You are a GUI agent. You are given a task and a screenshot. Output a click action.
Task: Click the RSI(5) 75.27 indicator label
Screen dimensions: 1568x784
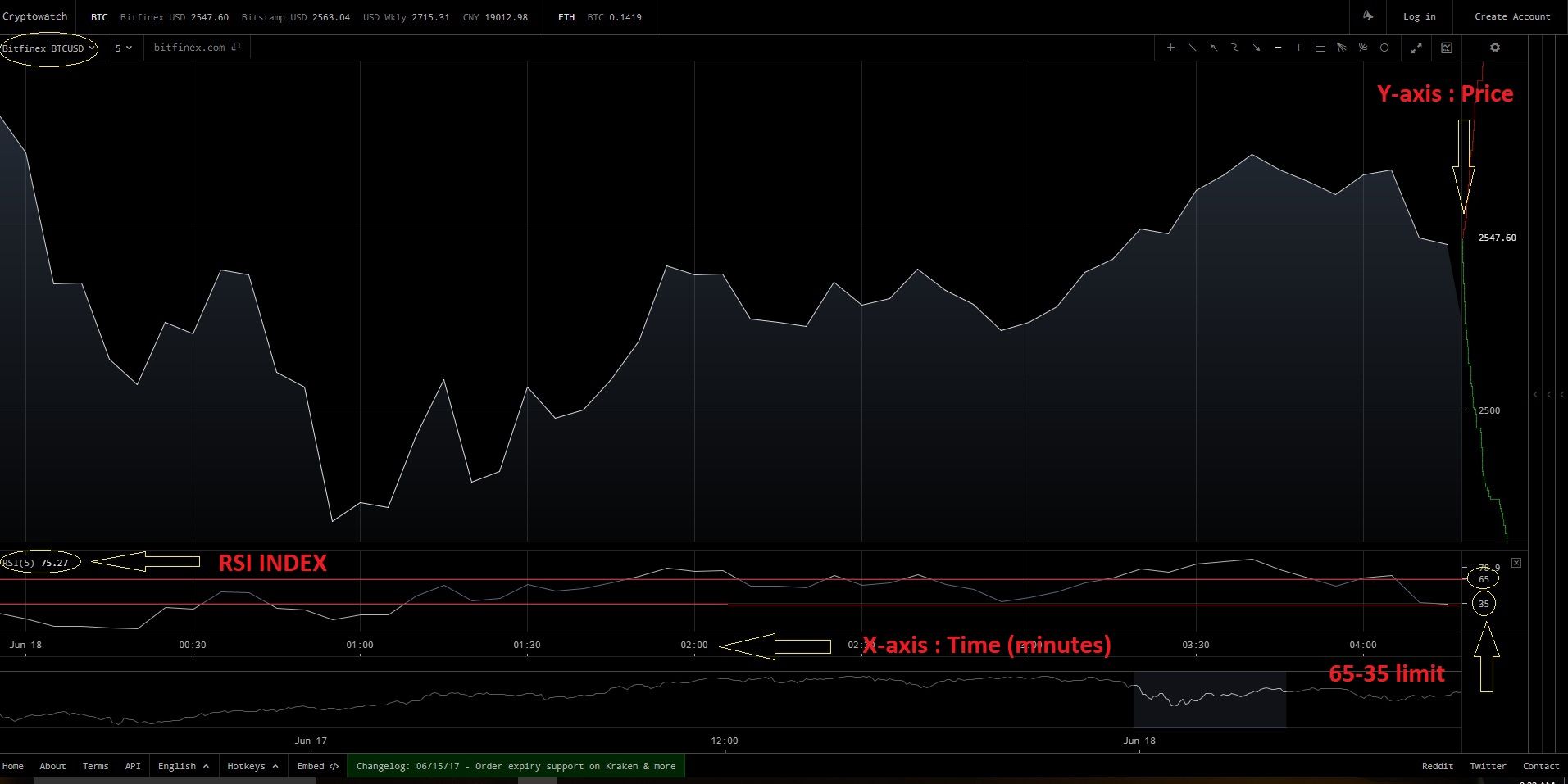point(35,563)
